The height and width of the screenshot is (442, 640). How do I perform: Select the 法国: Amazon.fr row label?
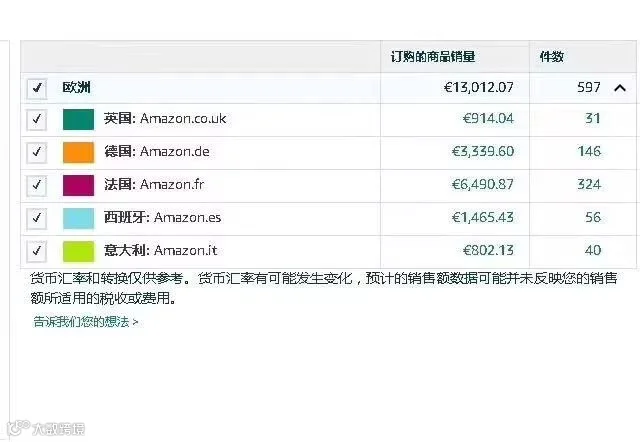tap(154, 184)
